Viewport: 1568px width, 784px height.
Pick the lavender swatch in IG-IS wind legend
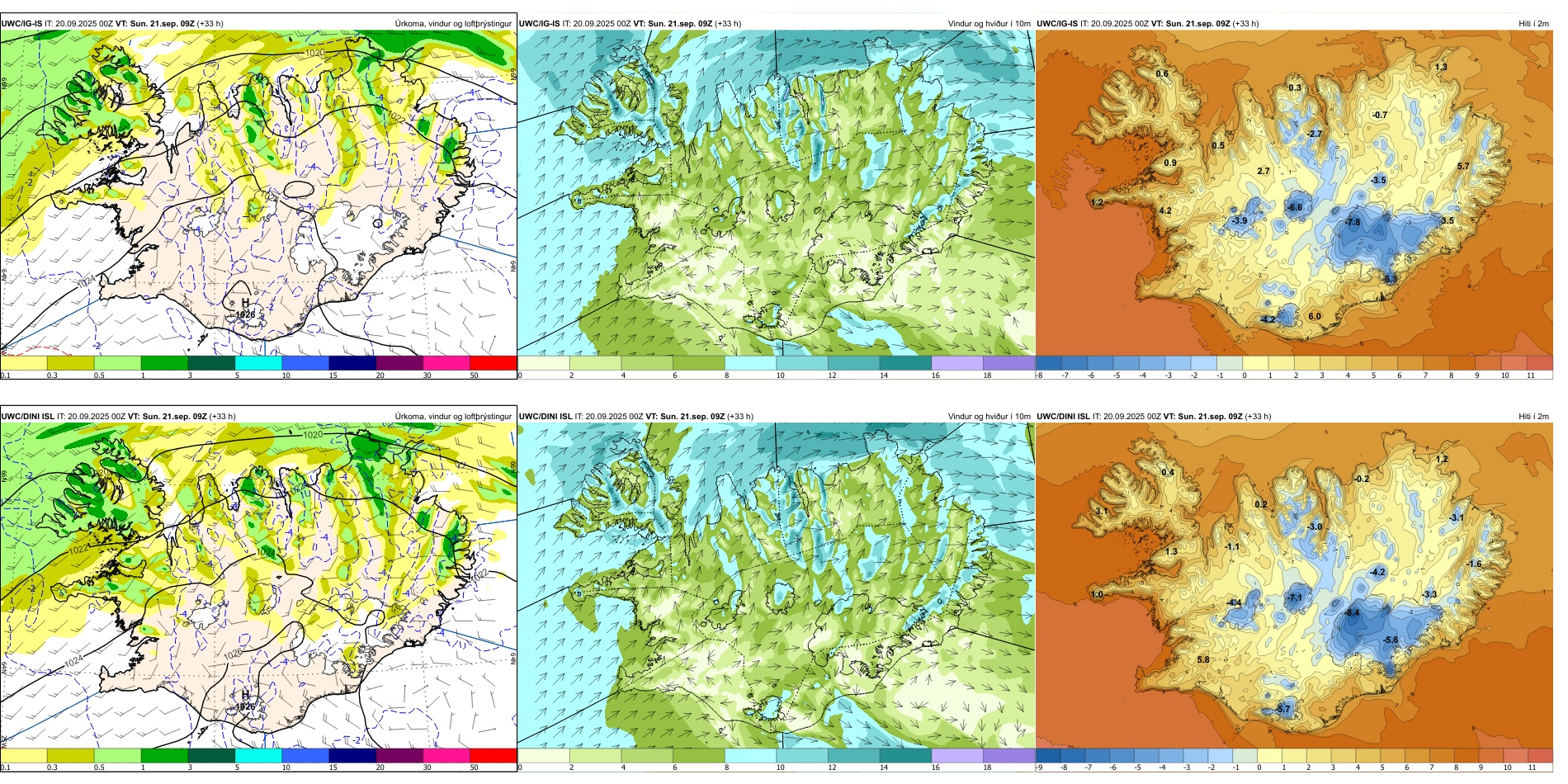pos(957,362)
